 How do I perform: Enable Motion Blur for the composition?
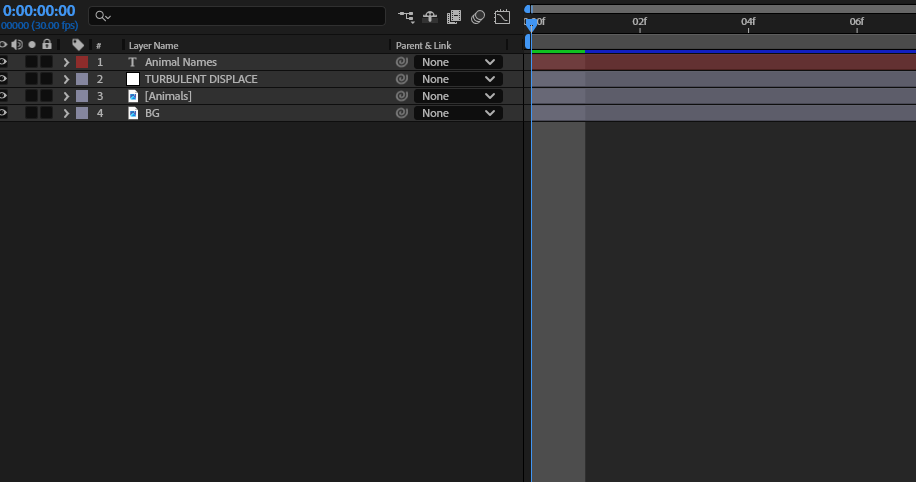coord(478,17)
